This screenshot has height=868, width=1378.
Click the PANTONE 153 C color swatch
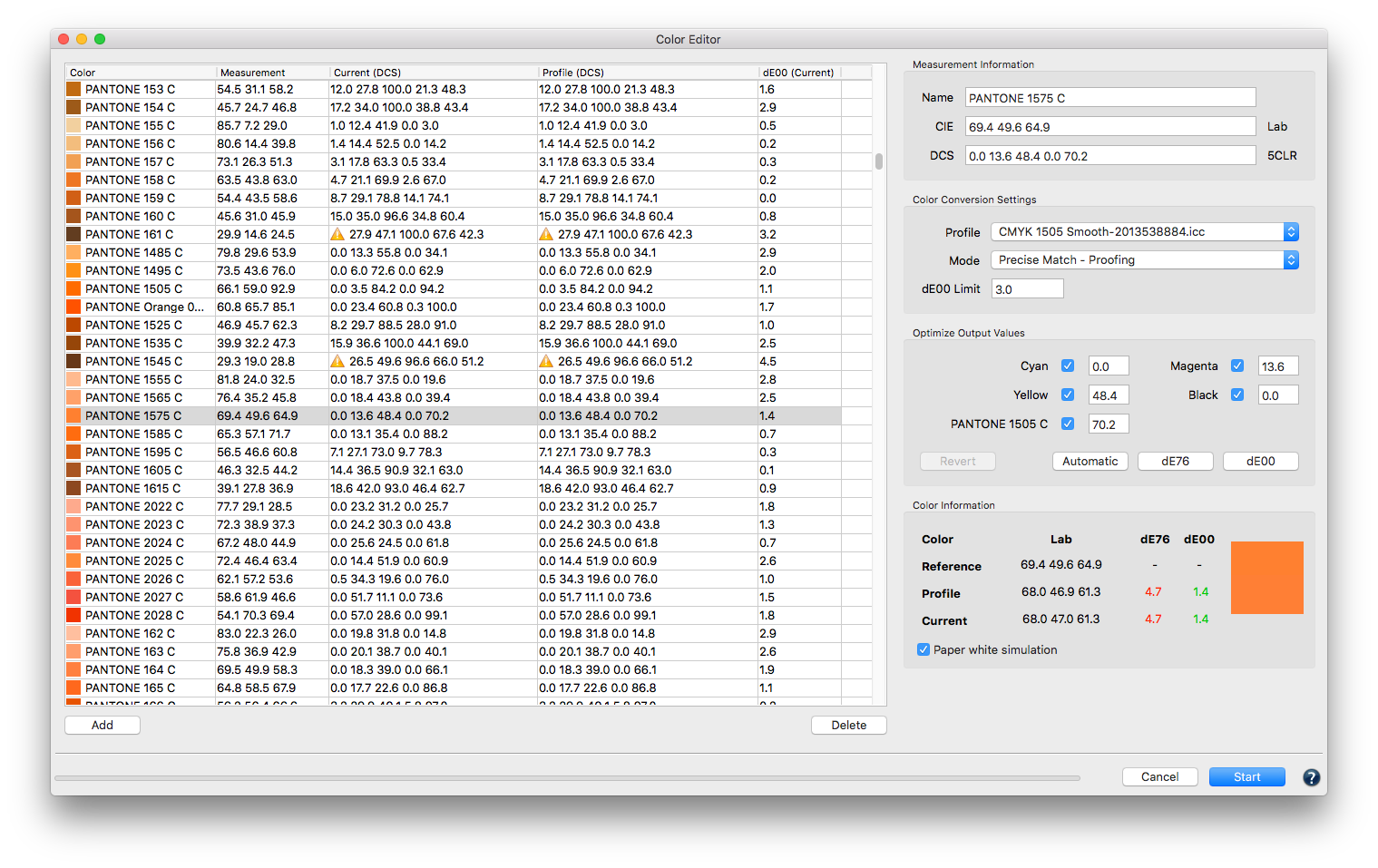pos(73,89)
